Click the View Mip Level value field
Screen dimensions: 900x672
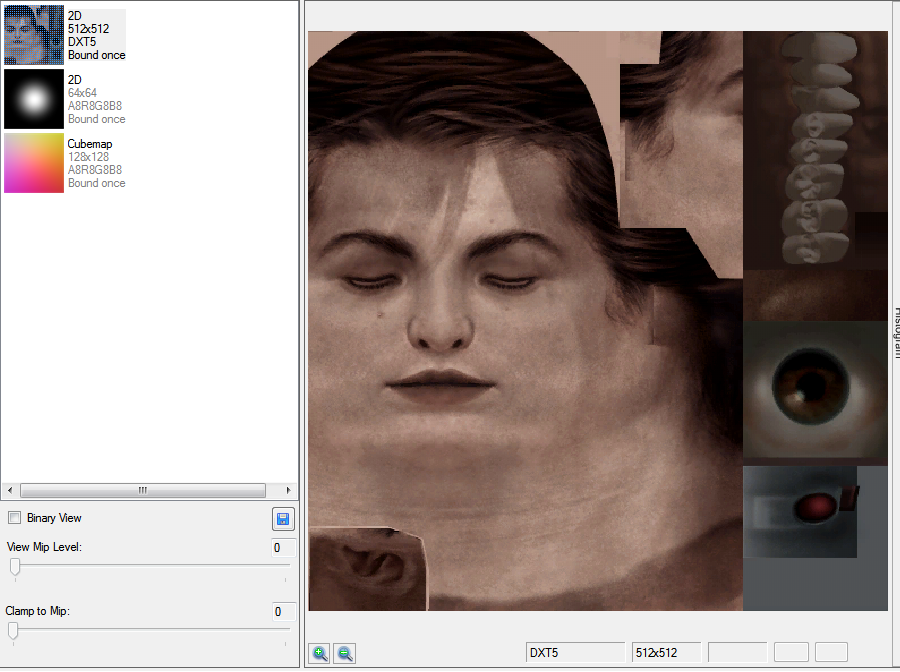(283, 547)
